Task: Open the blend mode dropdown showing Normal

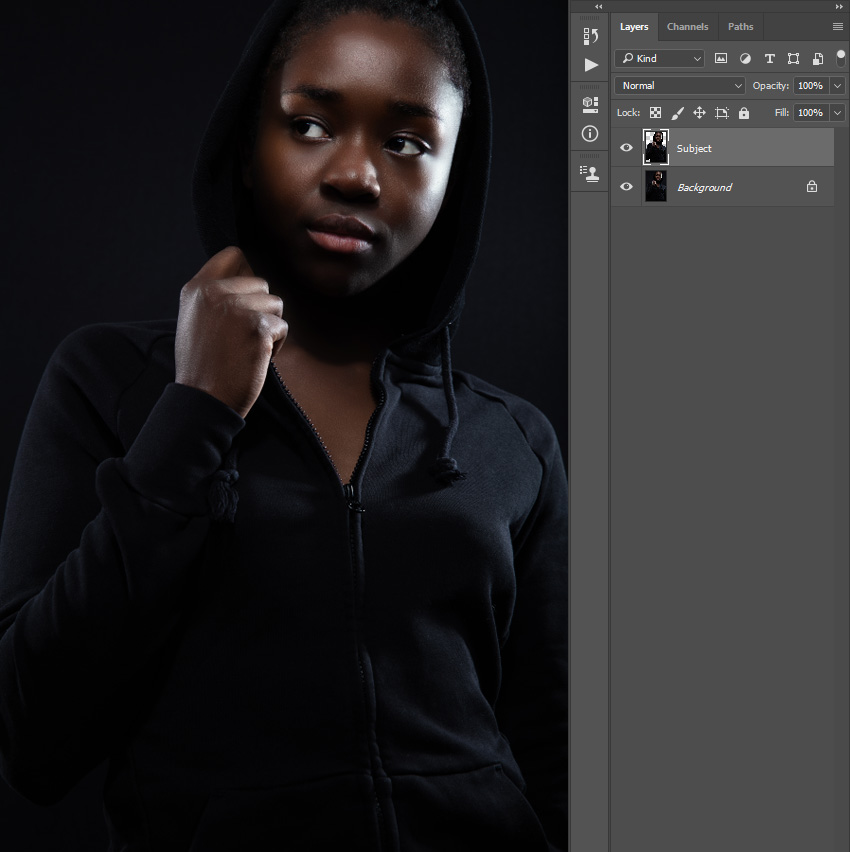Action: coord(679,85)
